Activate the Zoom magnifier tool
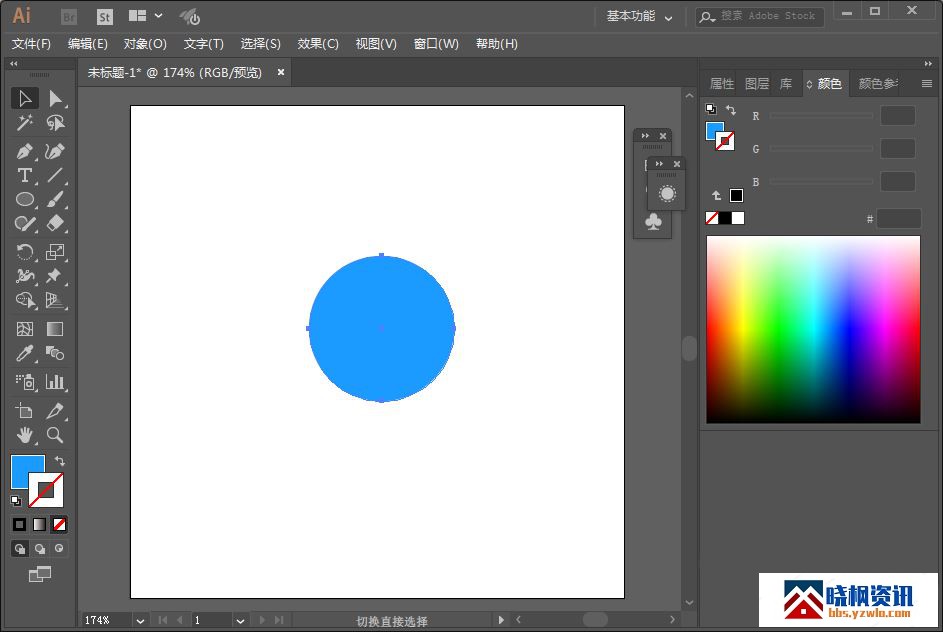The image size is (943, 632). click(x=55, y=435)
